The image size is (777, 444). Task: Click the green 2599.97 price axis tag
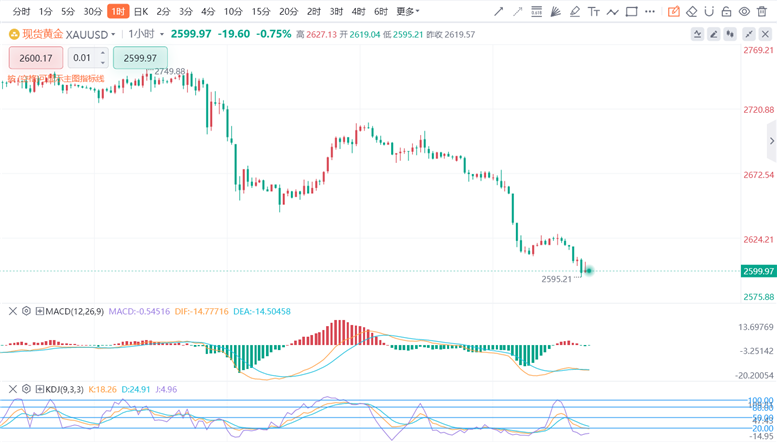click(x=758, y=271)
